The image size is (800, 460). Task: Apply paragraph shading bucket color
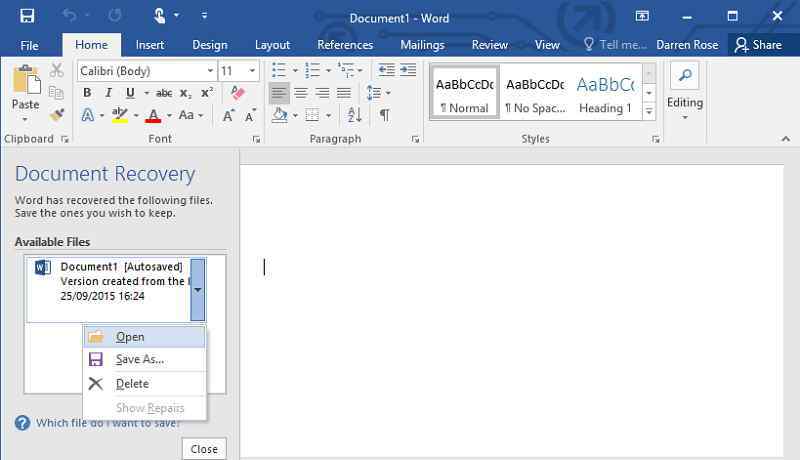[279, 115]
